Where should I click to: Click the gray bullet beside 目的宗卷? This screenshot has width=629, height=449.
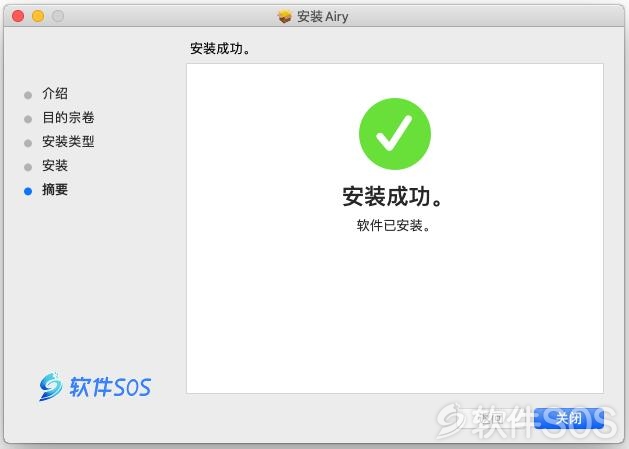tap(28, 119)
